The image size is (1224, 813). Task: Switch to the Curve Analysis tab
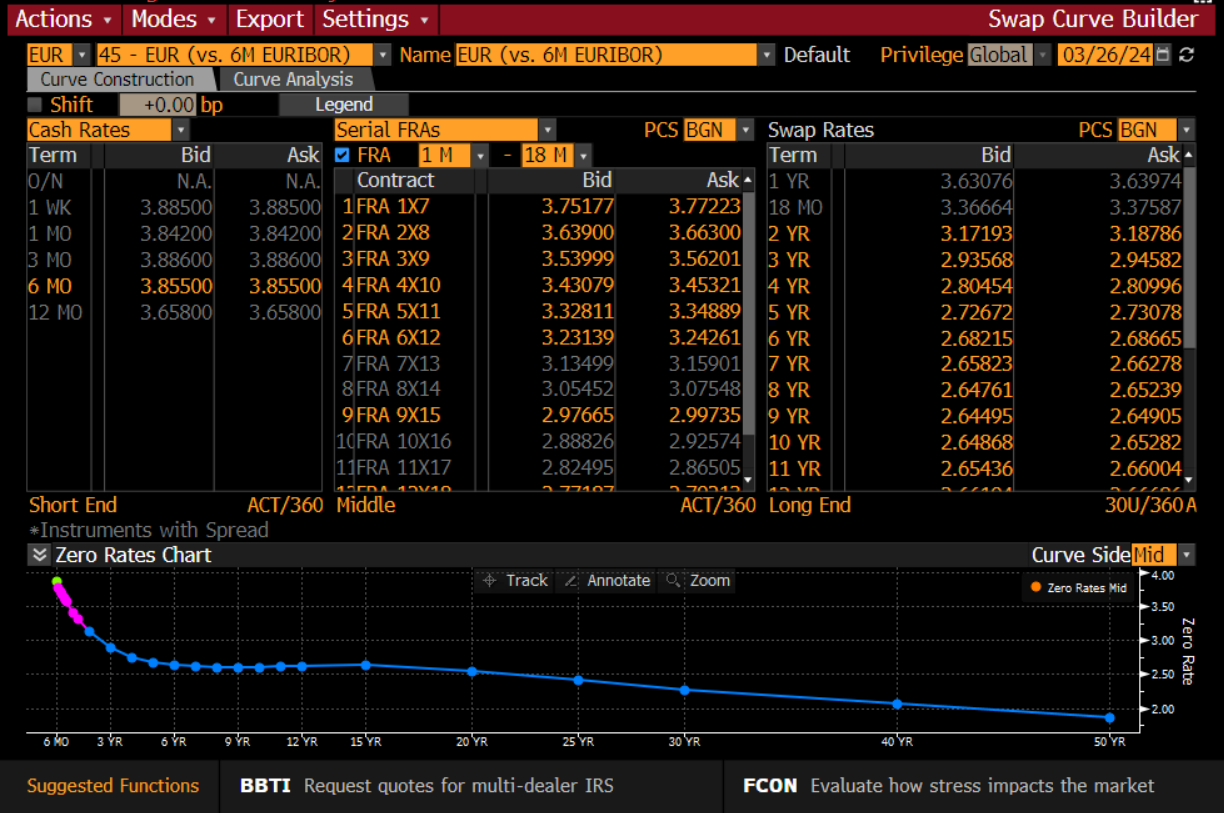[x=293, y=80]
